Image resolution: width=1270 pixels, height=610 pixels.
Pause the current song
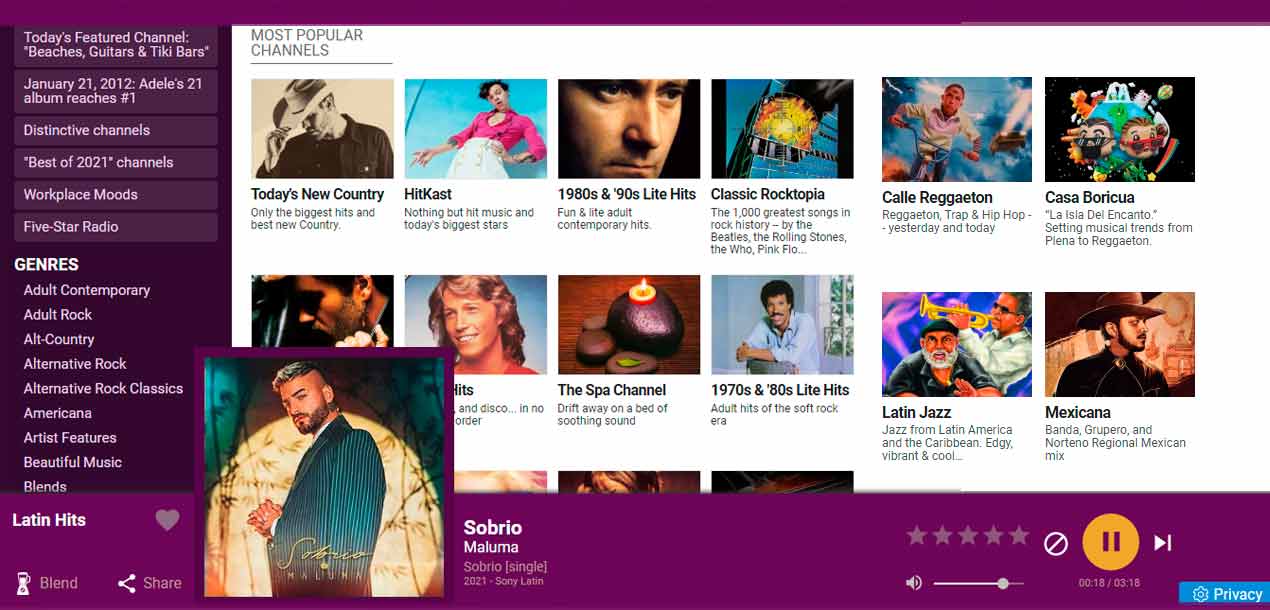point(1110,542)
